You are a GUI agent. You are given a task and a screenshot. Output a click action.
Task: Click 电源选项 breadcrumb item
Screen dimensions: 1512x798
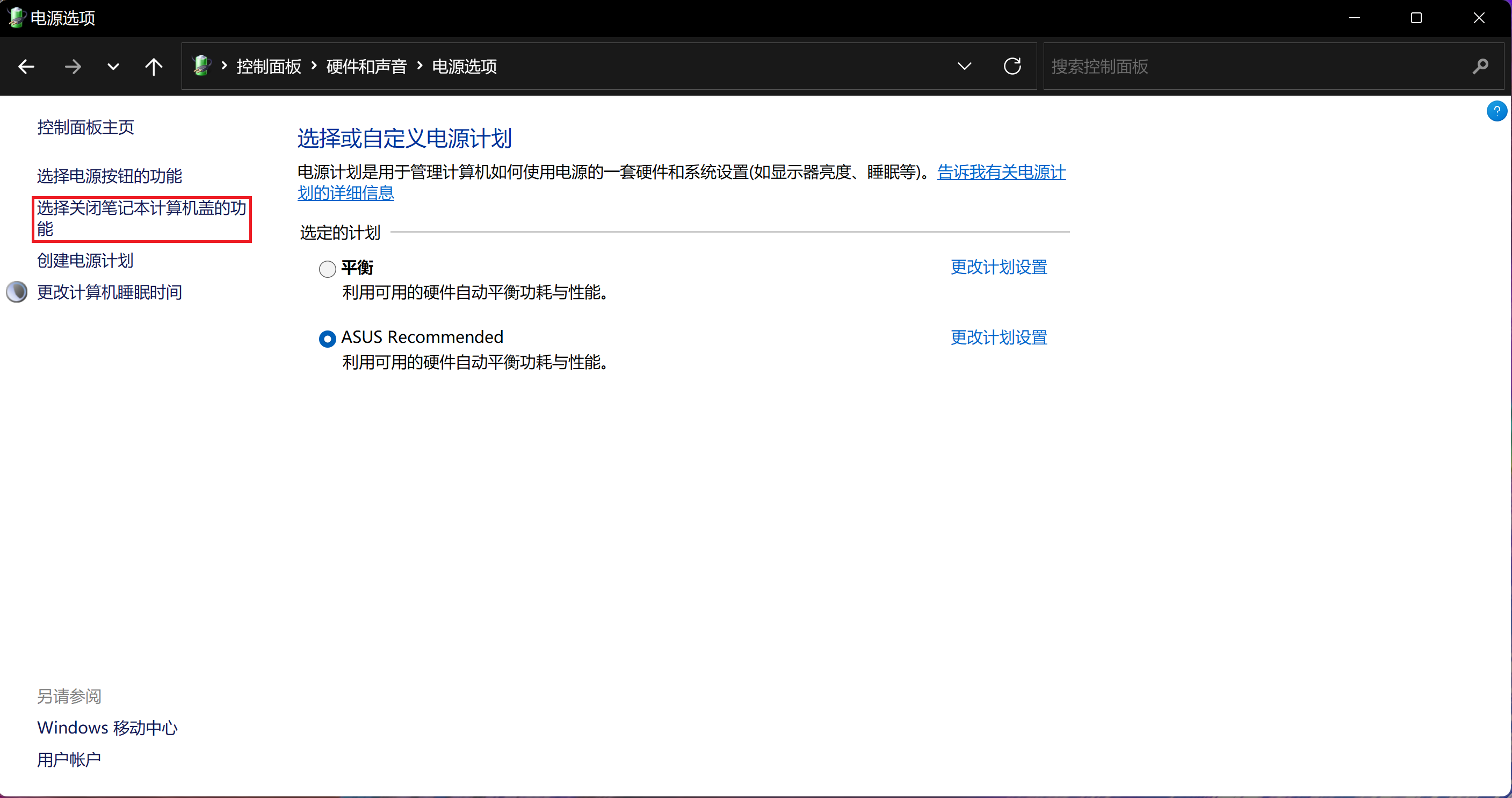point(464,66)
